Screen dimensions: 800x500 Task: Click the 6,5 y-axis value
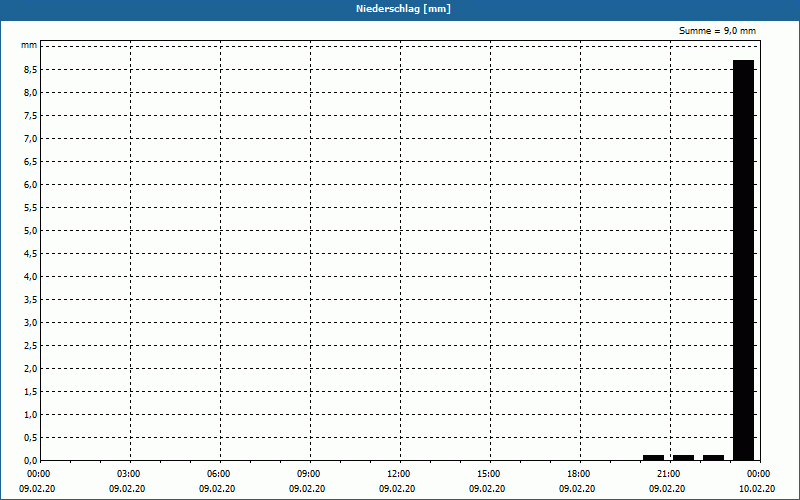[x=31, y=161]
